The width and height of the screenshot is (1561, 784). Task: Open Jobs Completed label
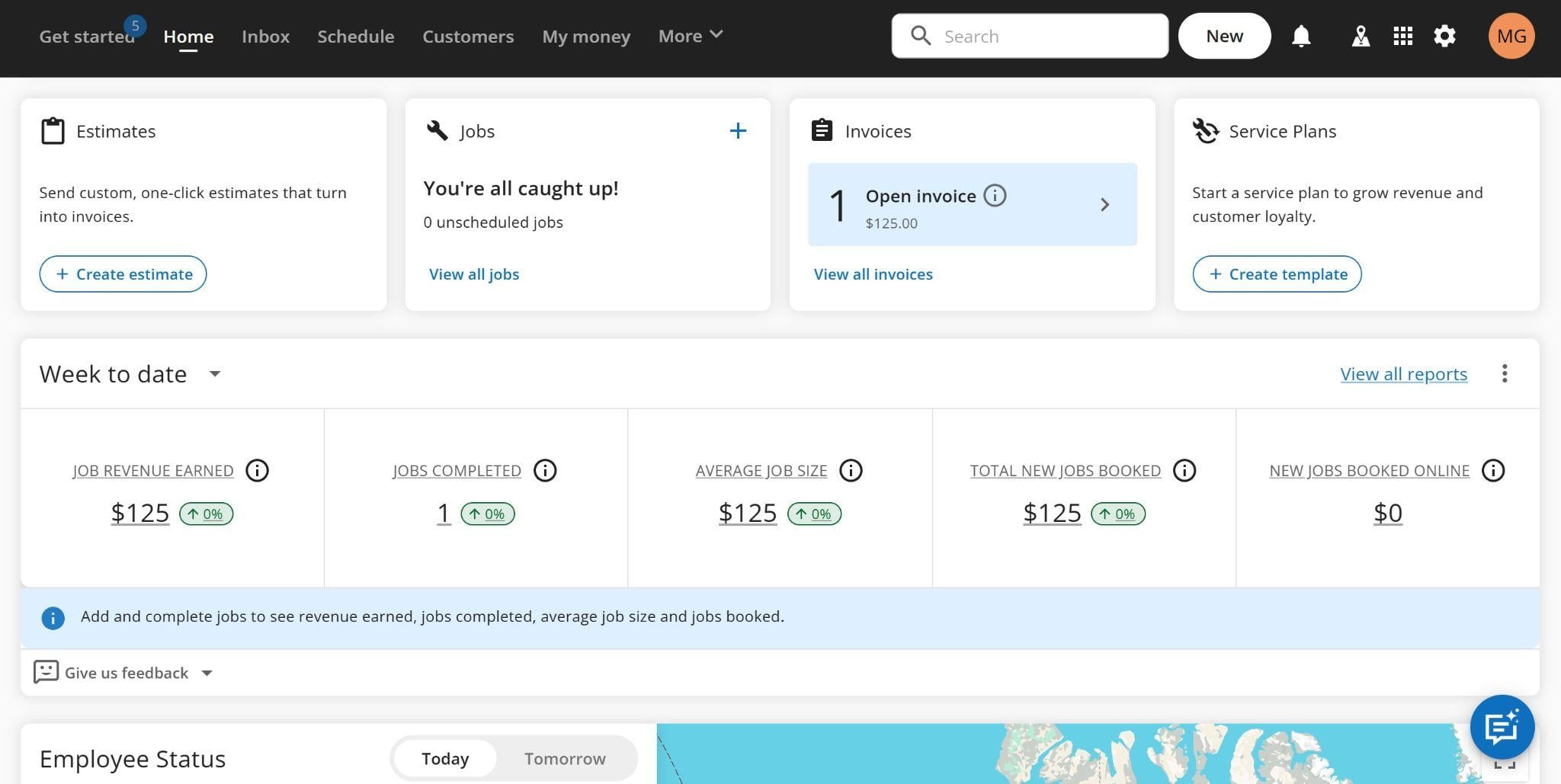tap(457, 471)
